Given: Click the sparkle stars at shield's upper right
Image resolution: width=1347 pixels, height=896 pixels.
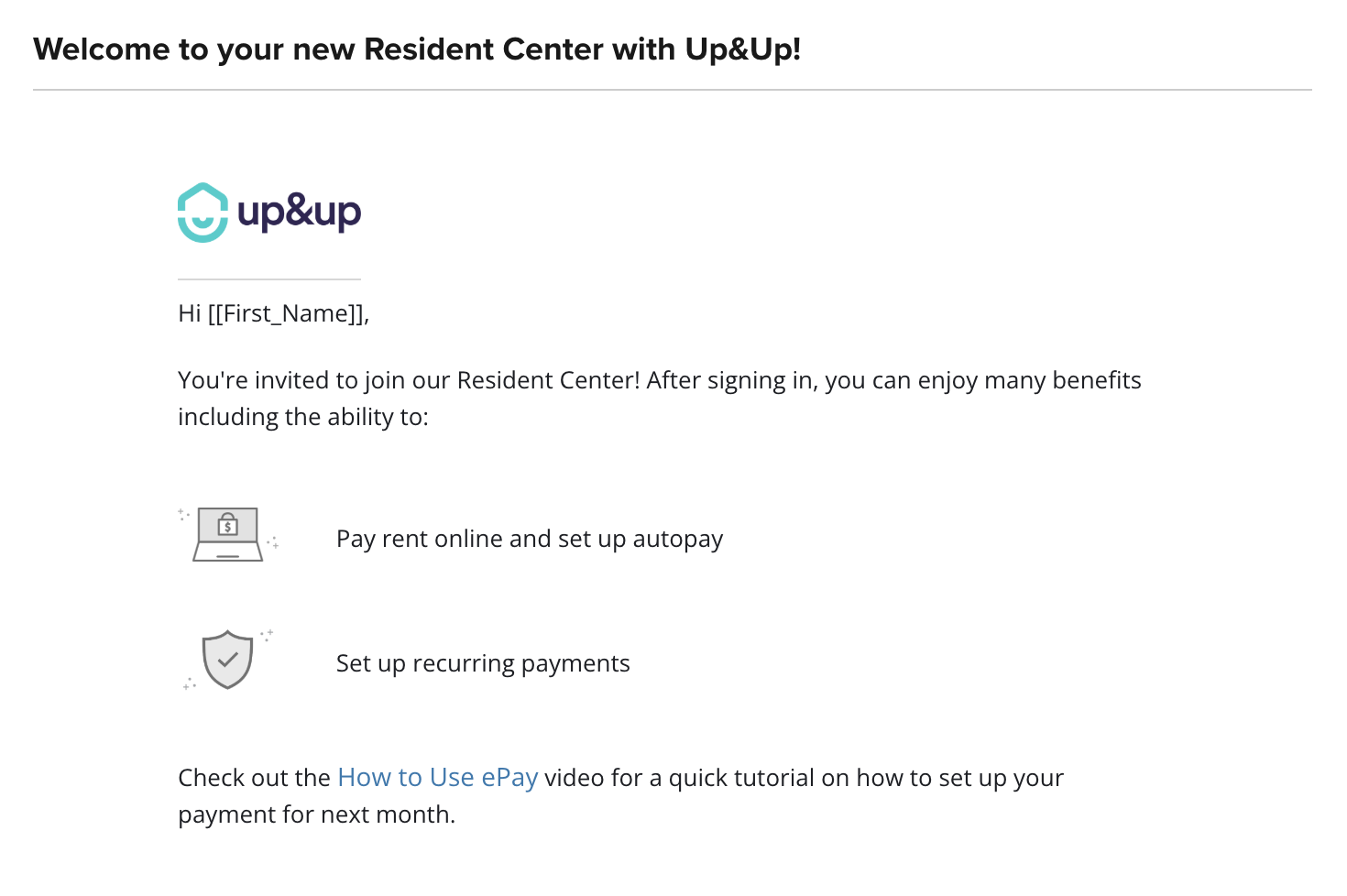Looking at the screenshot, I should tap(267, 634).
